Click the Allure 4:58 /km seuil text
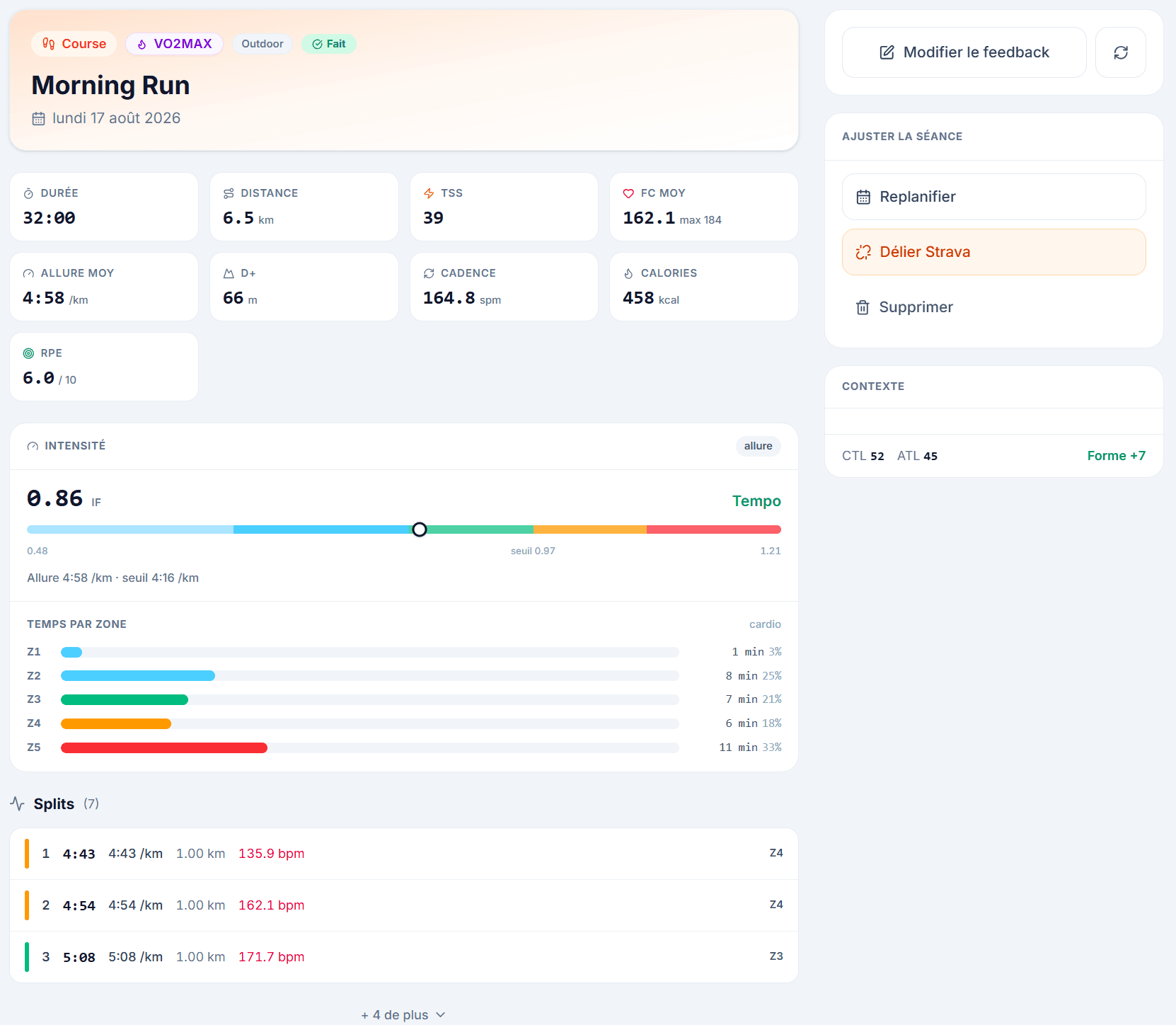Screen dimensions: 1176x1025 point(113,578)
